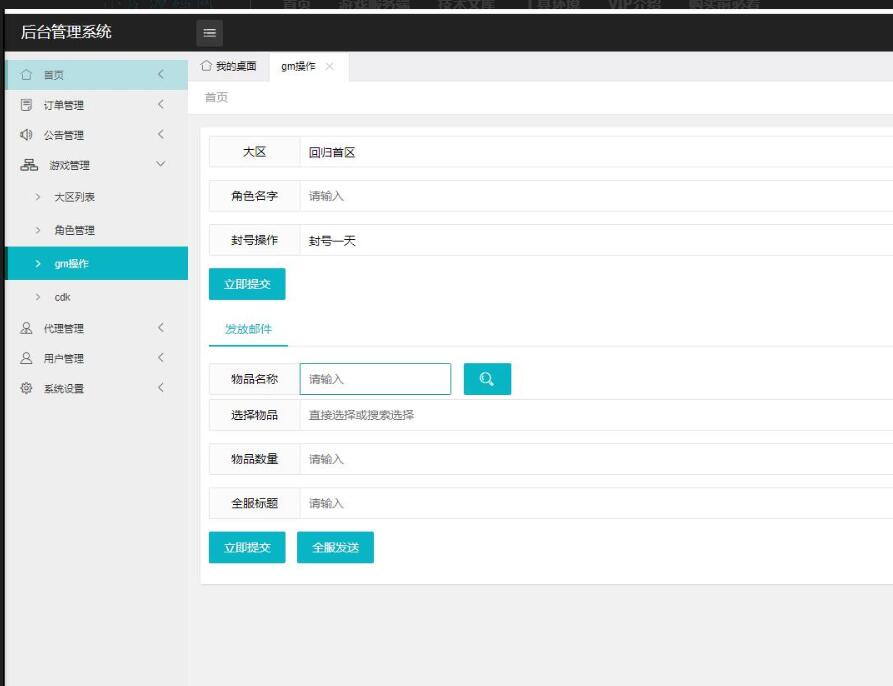893x686 pixels.
Task: Select the 发放邮件 tab
Action: pos(248,329)
